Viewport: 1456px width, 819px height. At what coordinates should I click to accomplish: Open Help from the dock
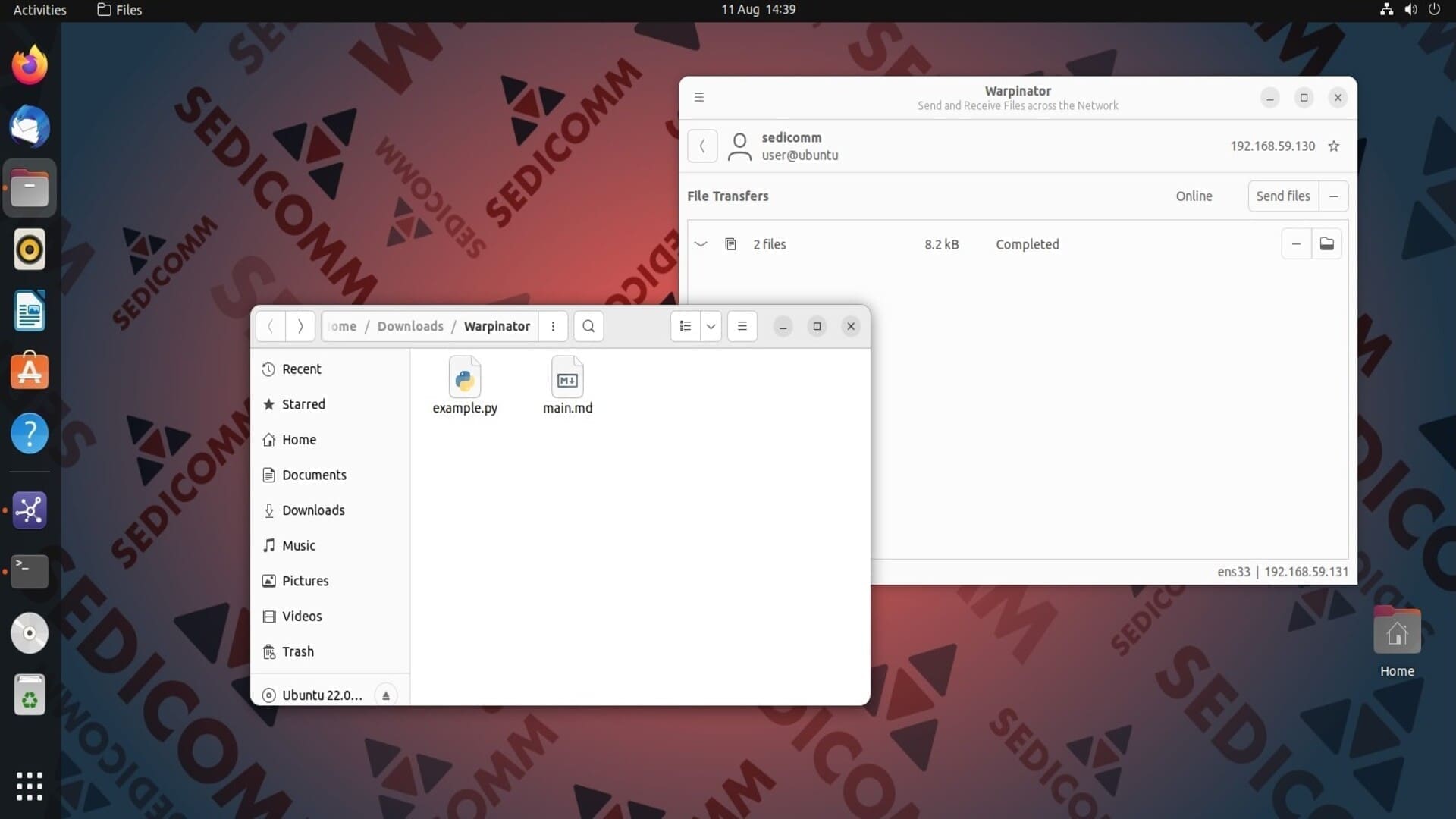[x=30, y=434]
